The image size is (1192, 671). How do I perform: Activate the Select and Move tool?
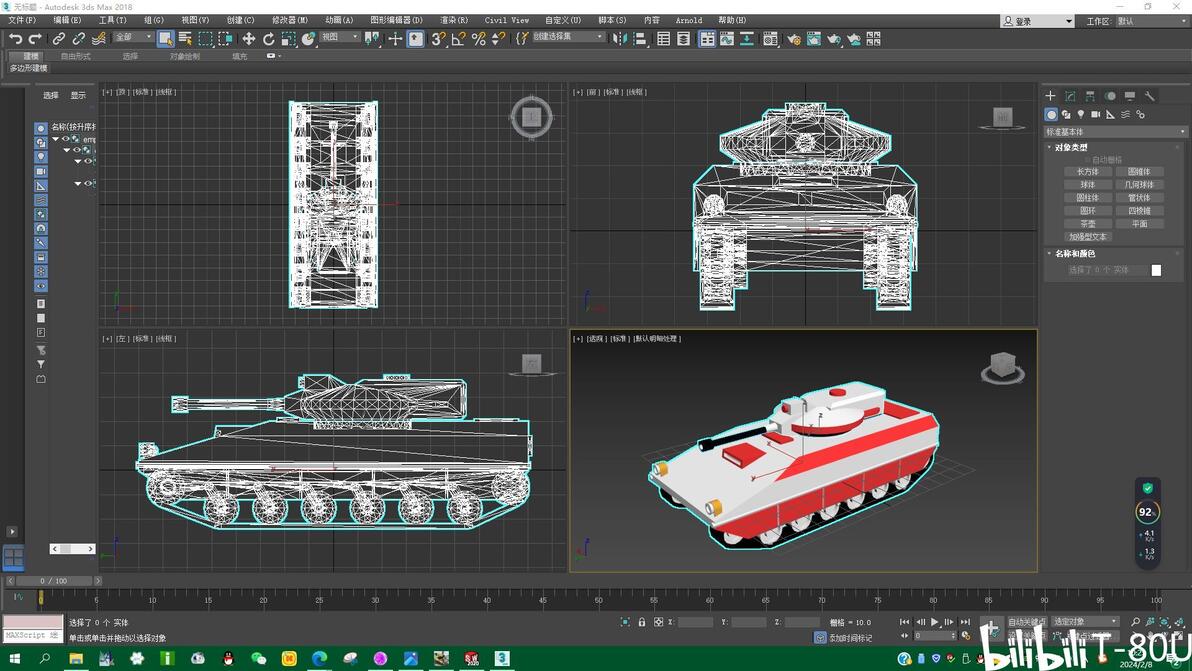249,39
